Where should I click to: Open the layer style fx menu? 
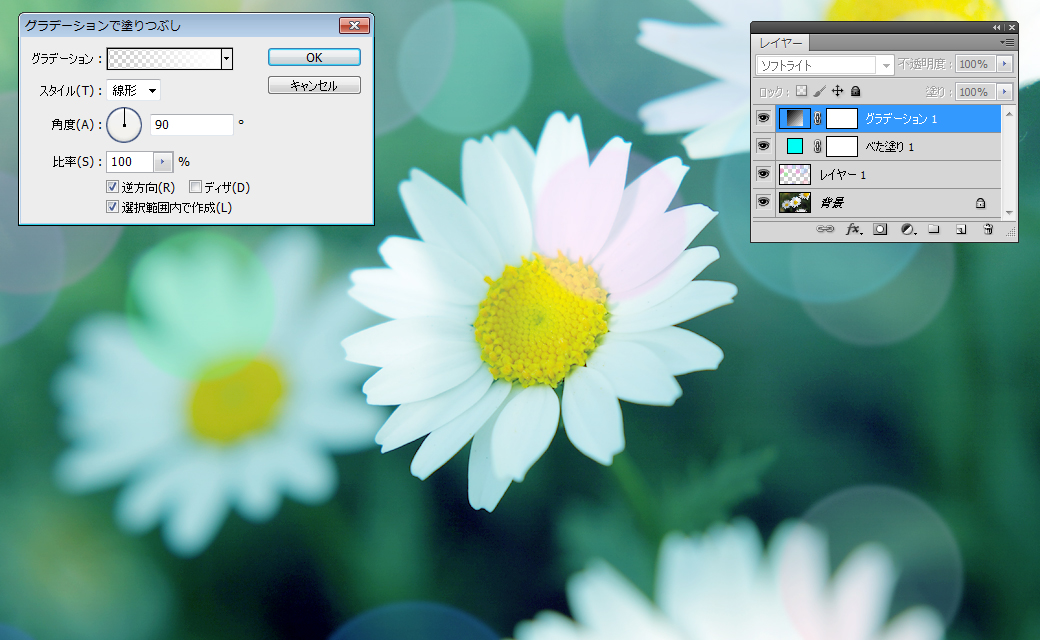[854, 229]
